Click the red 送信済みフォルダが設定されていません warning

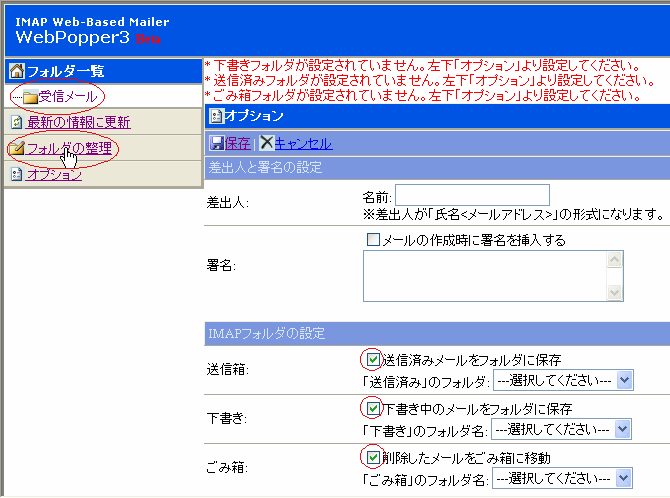click(x=430, y=80)
